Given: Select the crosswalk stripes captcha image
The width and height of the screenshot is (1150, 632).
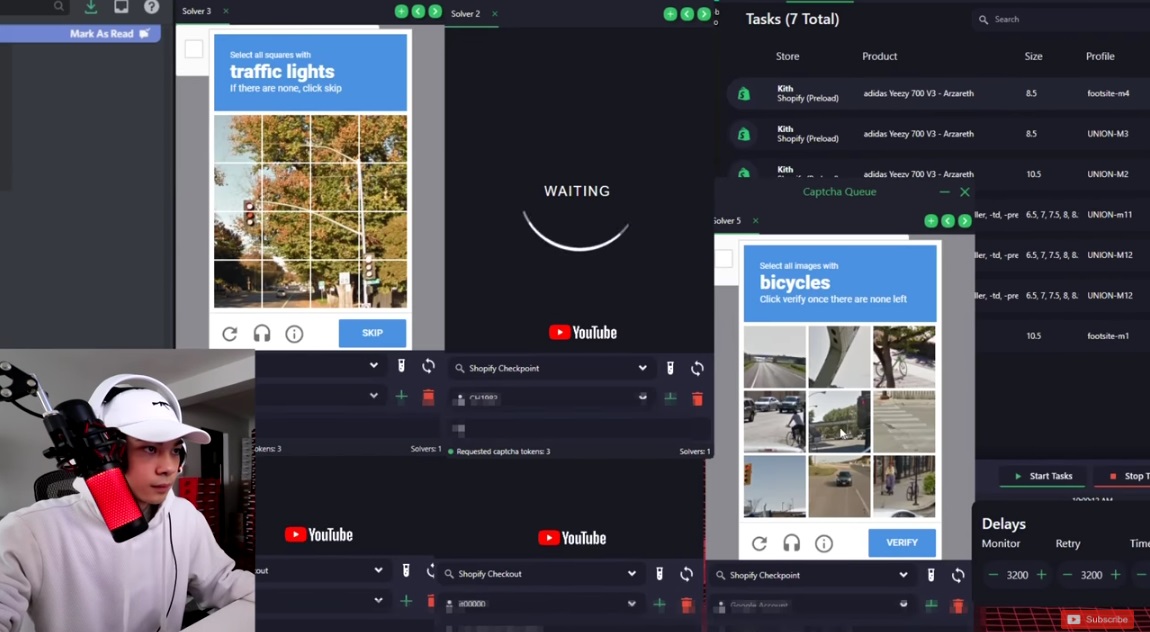Looking at the screenshot, I should click(904, 422).
